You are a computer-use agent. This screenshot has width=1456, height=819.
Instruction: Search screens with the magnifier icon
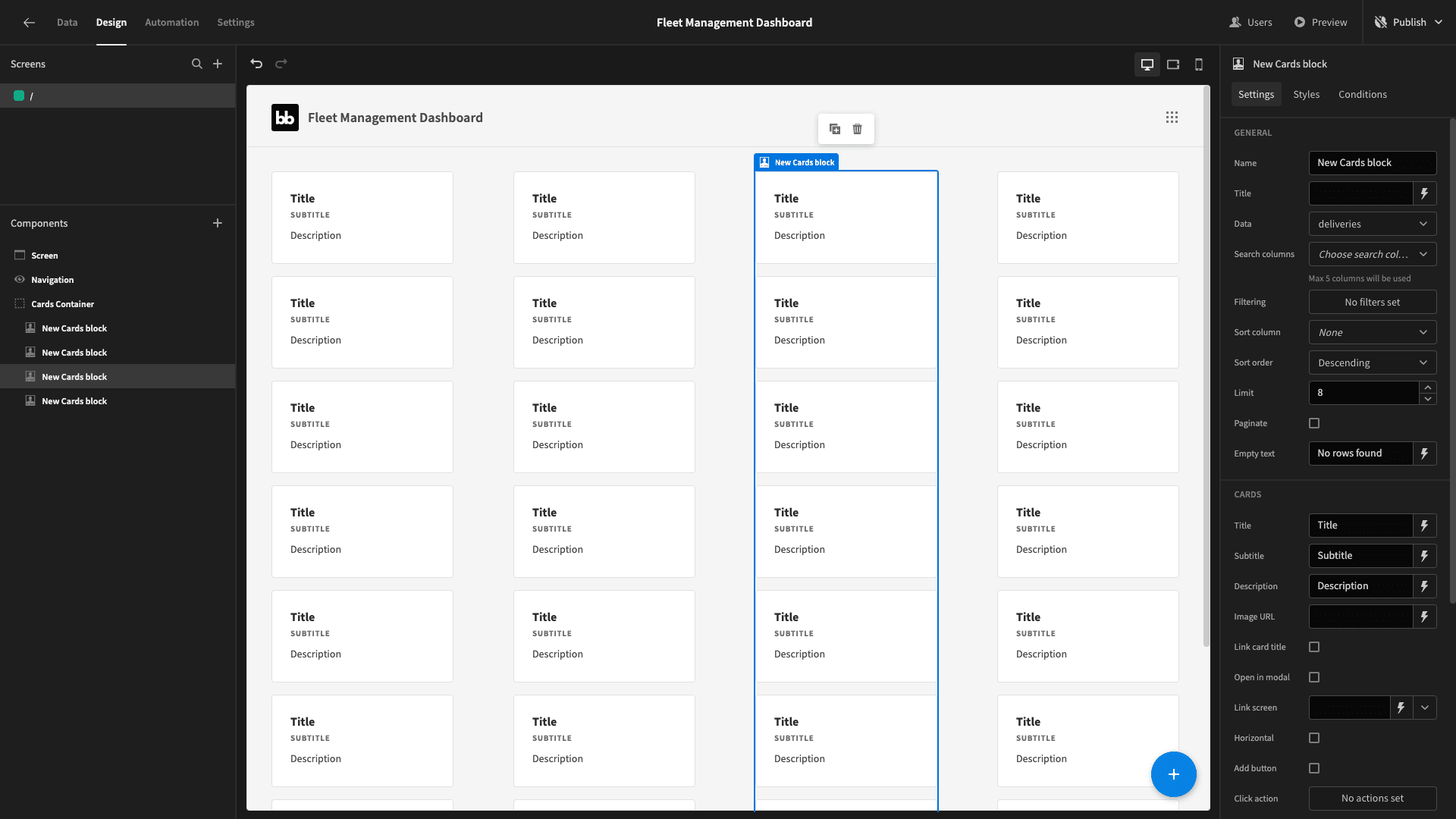197,64
